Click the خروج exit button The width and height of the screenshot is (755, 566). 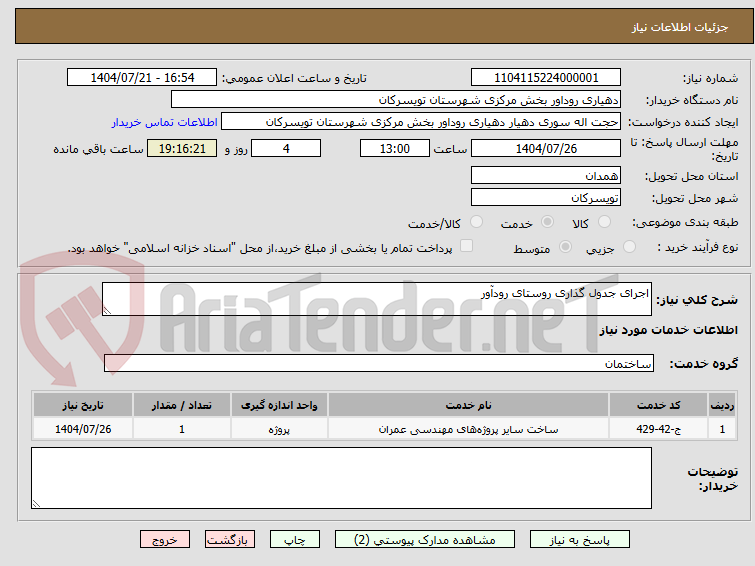click(165, 540)
